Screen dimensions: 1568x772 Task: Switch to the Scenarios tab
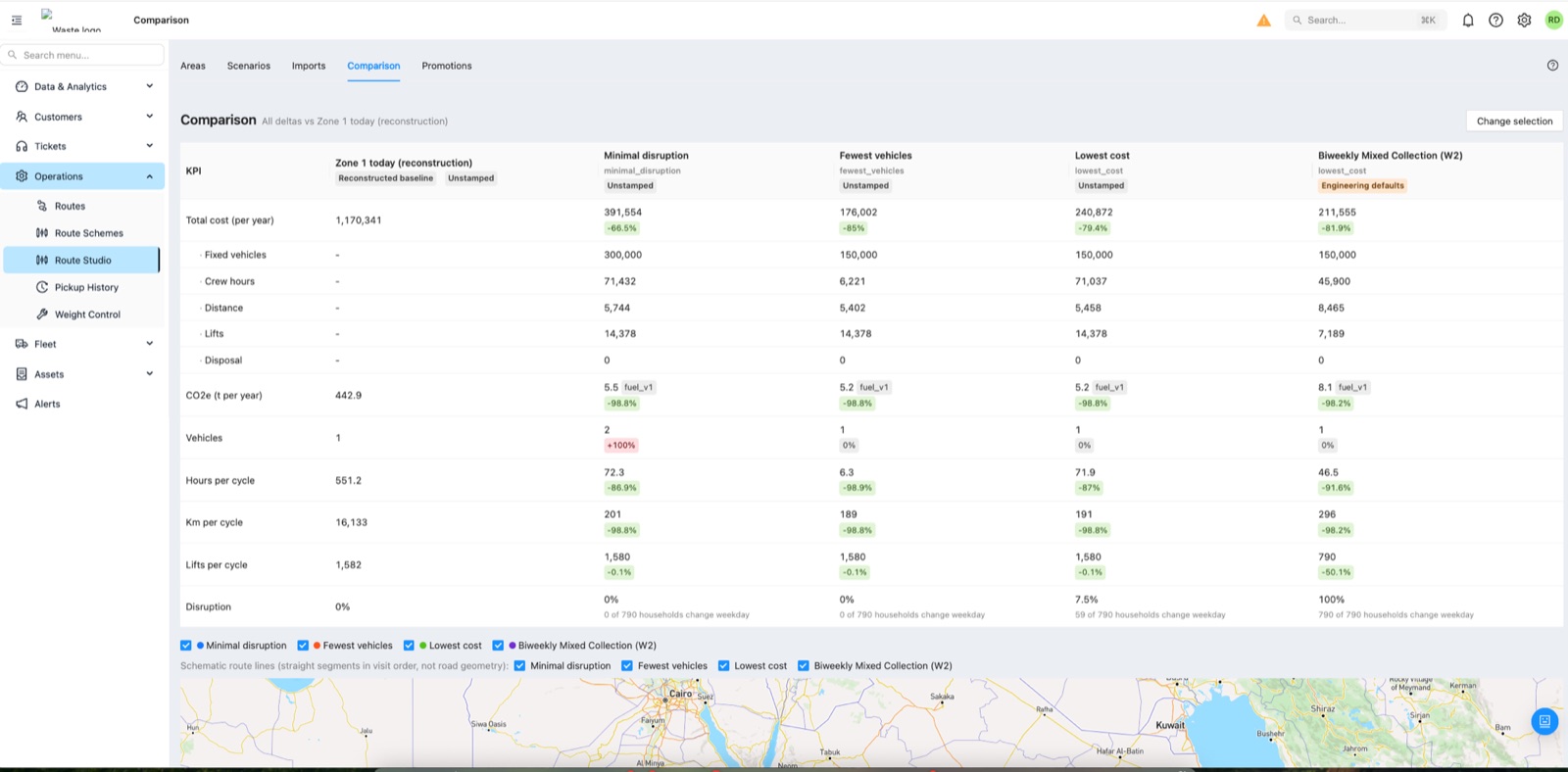click(249, 66)
